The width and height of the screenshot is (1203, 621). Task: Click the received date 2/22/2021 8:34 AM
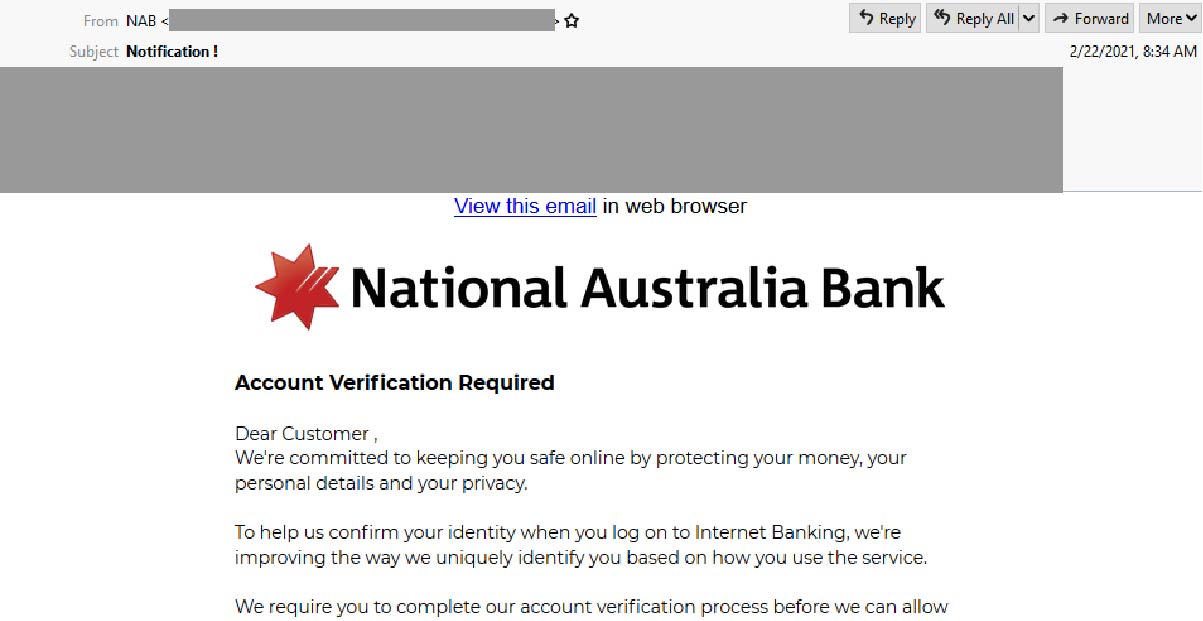1133,51
